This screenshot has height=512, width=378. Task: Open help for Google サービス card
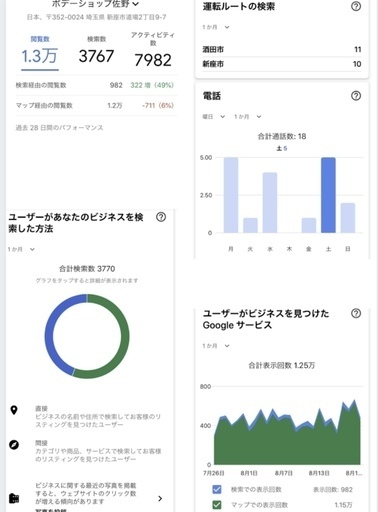pyautogui.click(x=356, y=313)
